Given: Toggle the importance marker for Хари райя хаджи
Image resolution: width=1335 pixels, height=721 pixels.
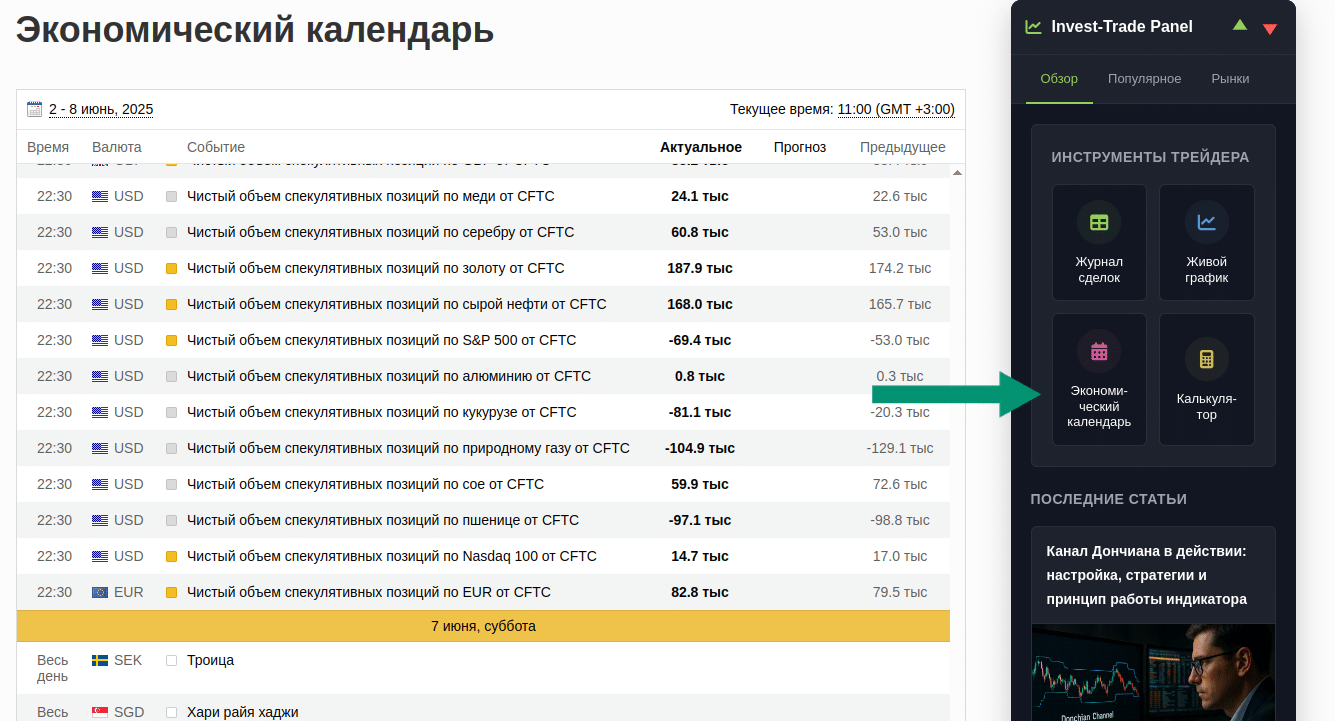Looking at the screenshot, I should click(171, 712).
